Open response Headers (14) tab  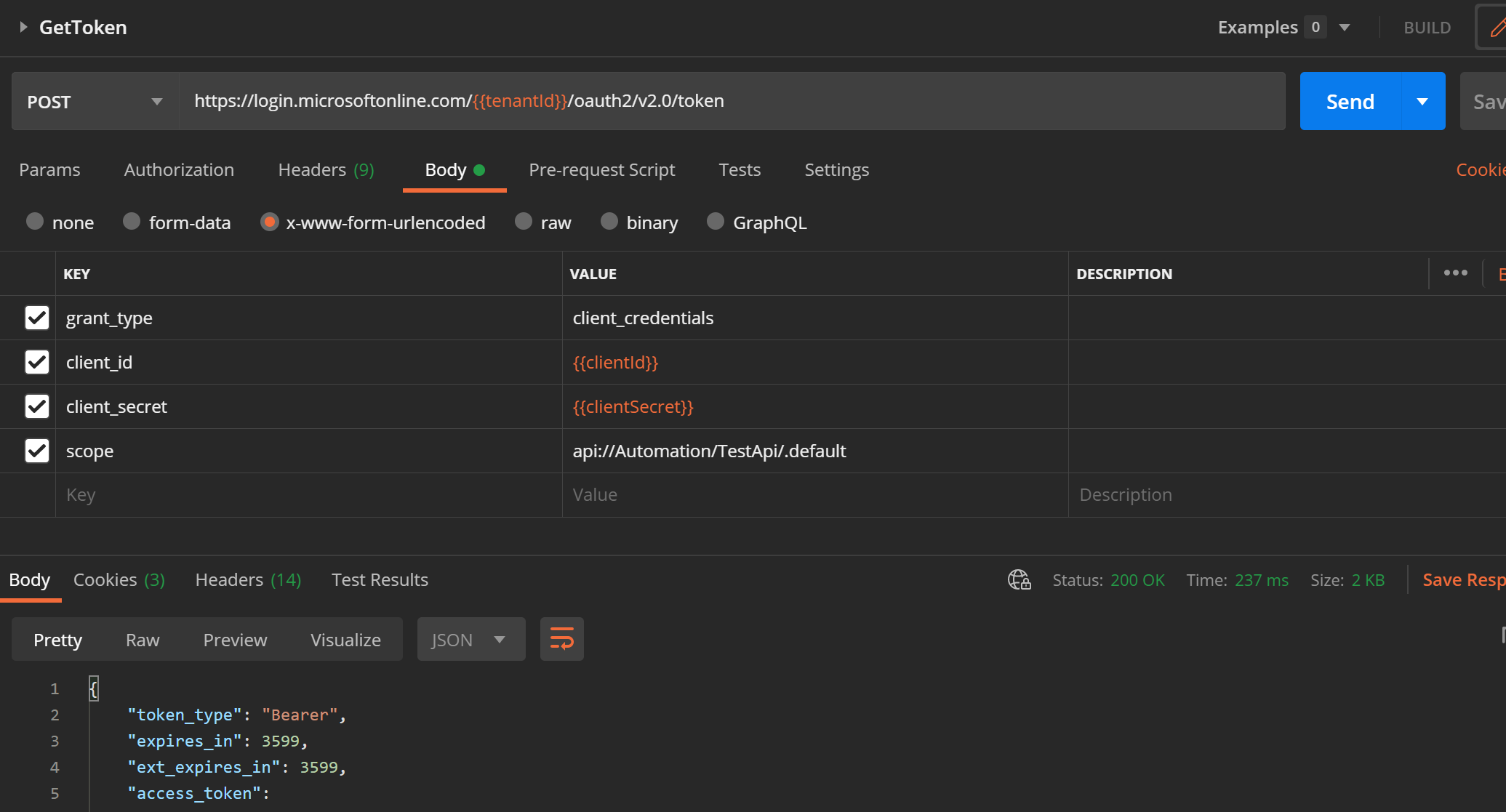(248, 580)
